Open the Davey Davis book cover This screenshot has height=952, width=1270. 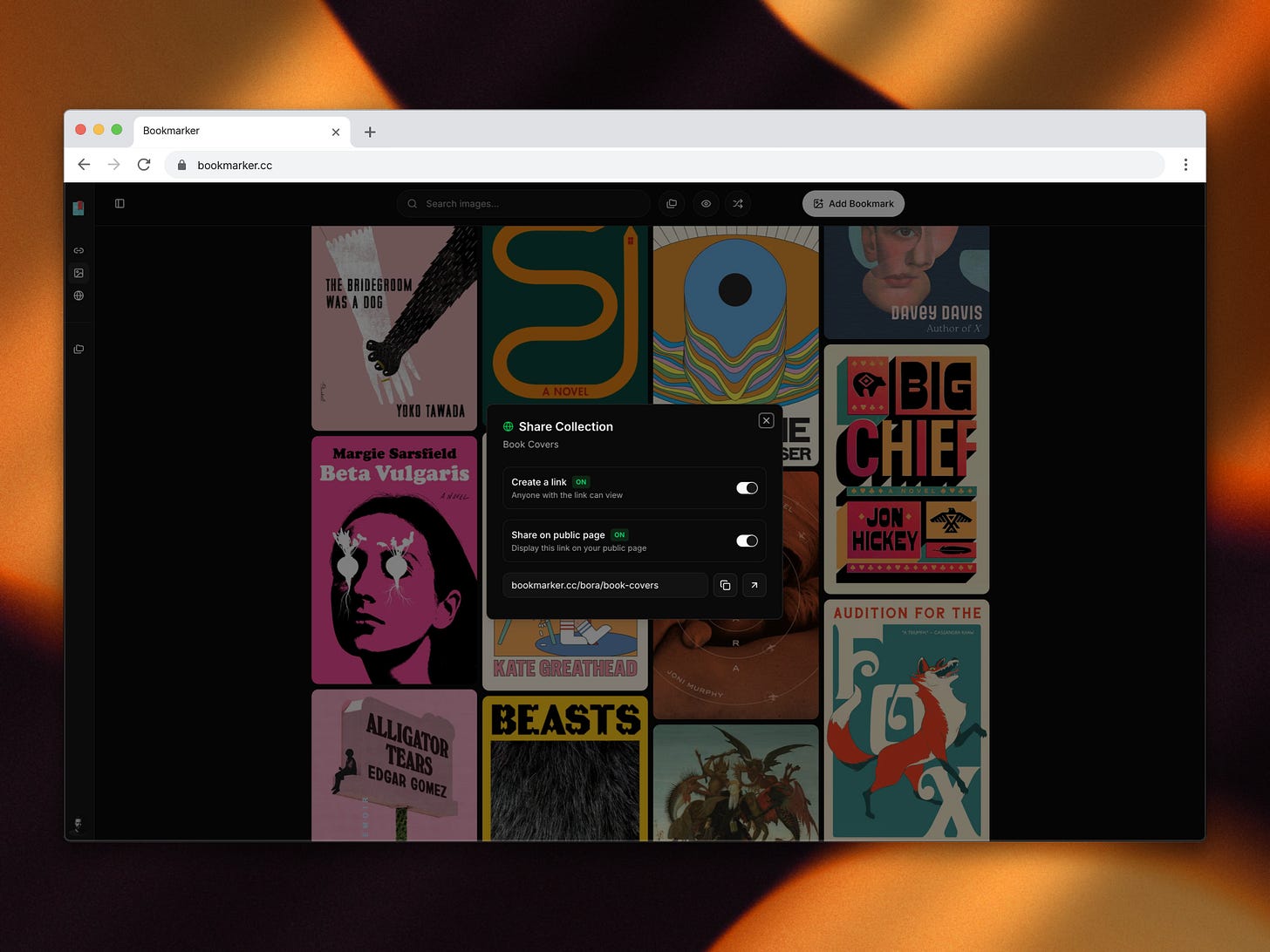pos(906,282)
